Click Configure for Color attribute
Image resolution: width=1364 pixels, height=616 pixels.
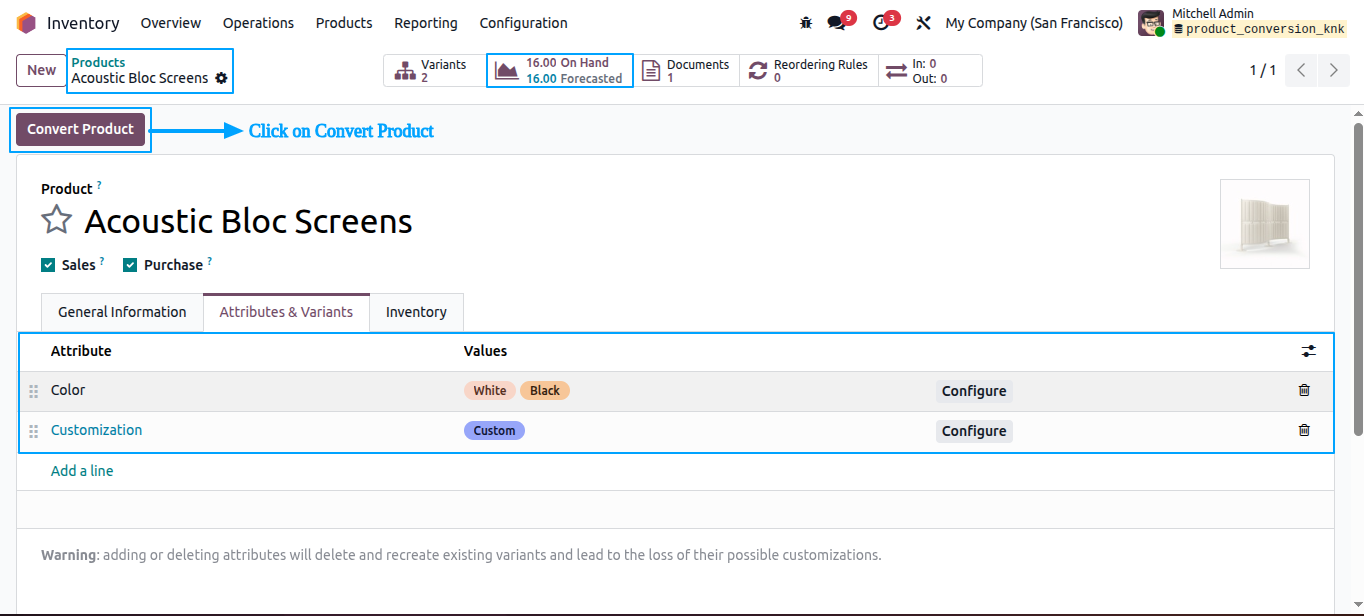974,391
